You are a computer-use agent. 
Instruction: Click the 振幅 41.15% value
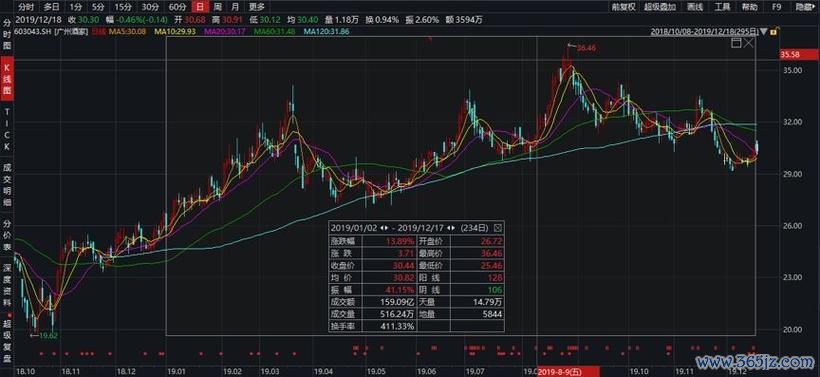pos(401,289)
